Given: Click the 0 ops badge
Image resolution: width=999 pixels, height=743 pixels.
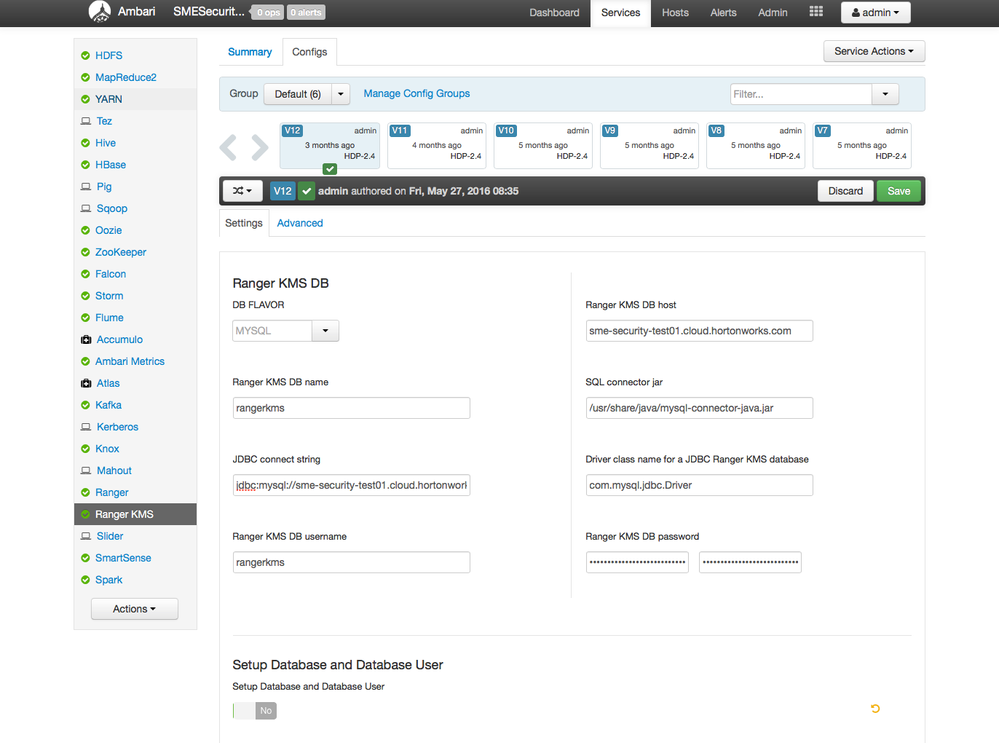Looking at the screenshot, I should coord(268,12).
